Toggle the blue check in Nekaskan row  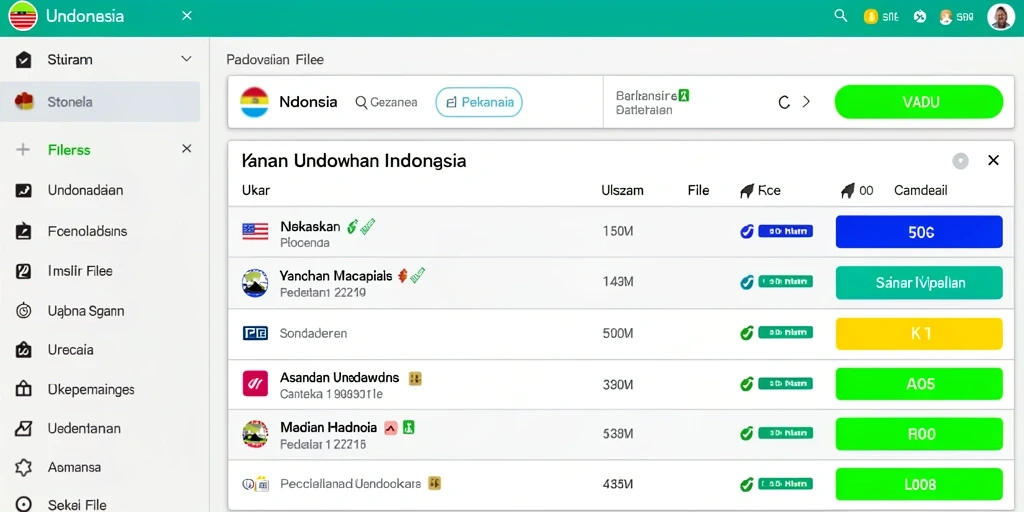[x=746, y=231]
